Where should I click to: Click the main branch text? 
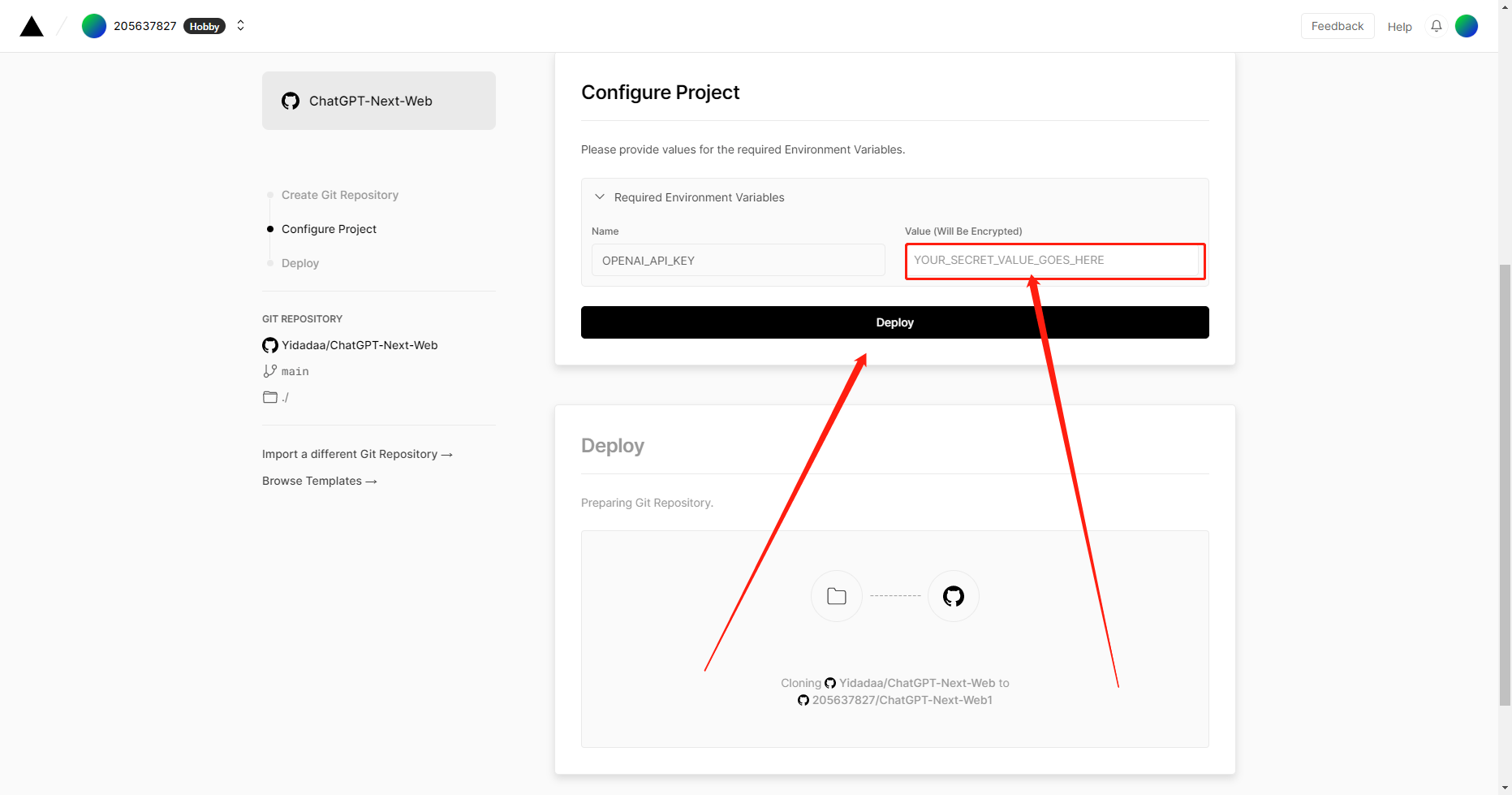295,371
